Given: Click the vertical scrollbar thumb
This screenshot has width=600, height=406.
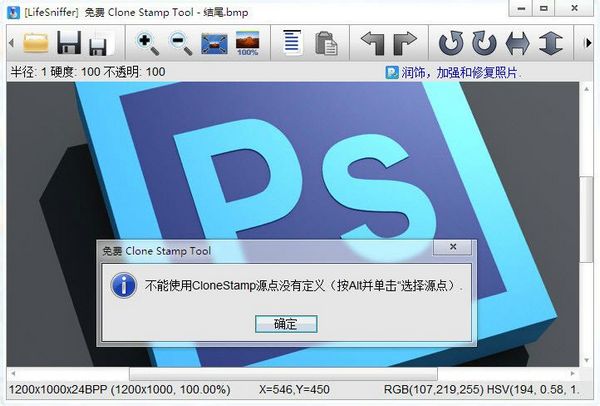Looking at the screenshot, I should coord(587,219).
